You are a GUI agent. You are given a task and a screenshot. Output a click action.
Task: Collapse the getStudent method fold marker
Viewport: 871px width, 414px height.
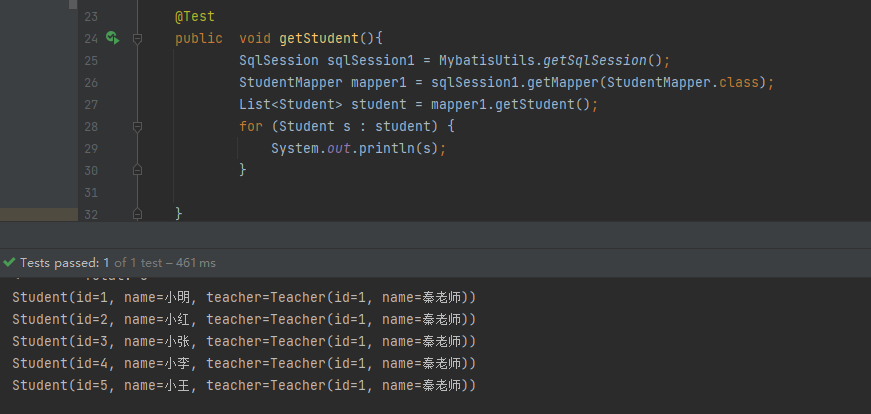[x=138, y=38]
